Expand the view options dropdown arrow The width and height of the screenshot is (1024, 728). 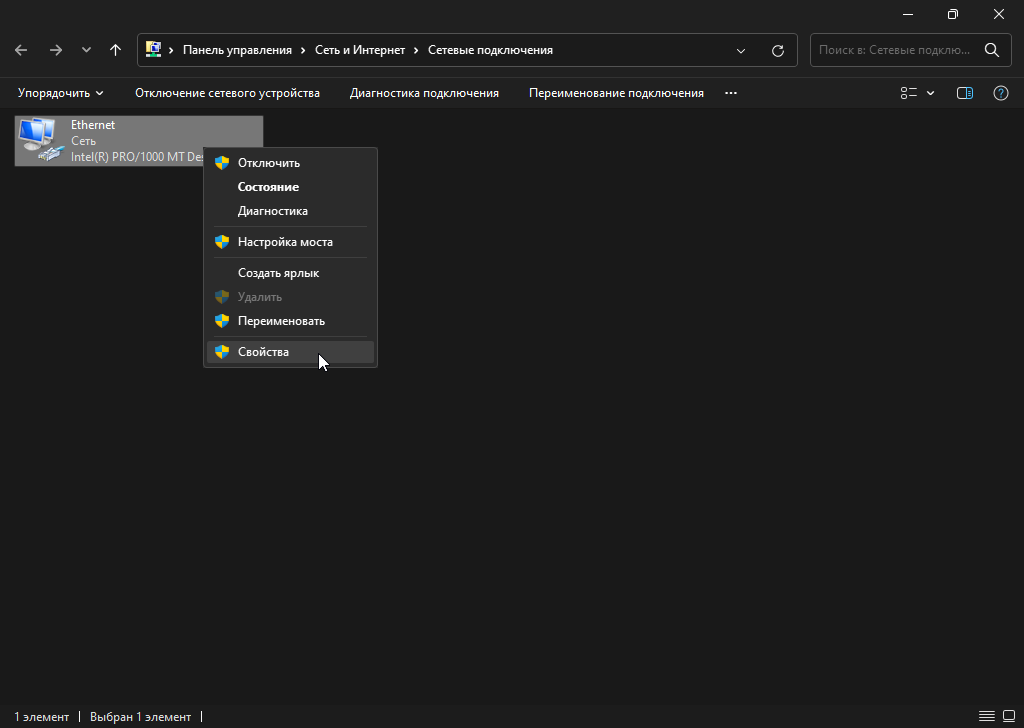(931, 93)
